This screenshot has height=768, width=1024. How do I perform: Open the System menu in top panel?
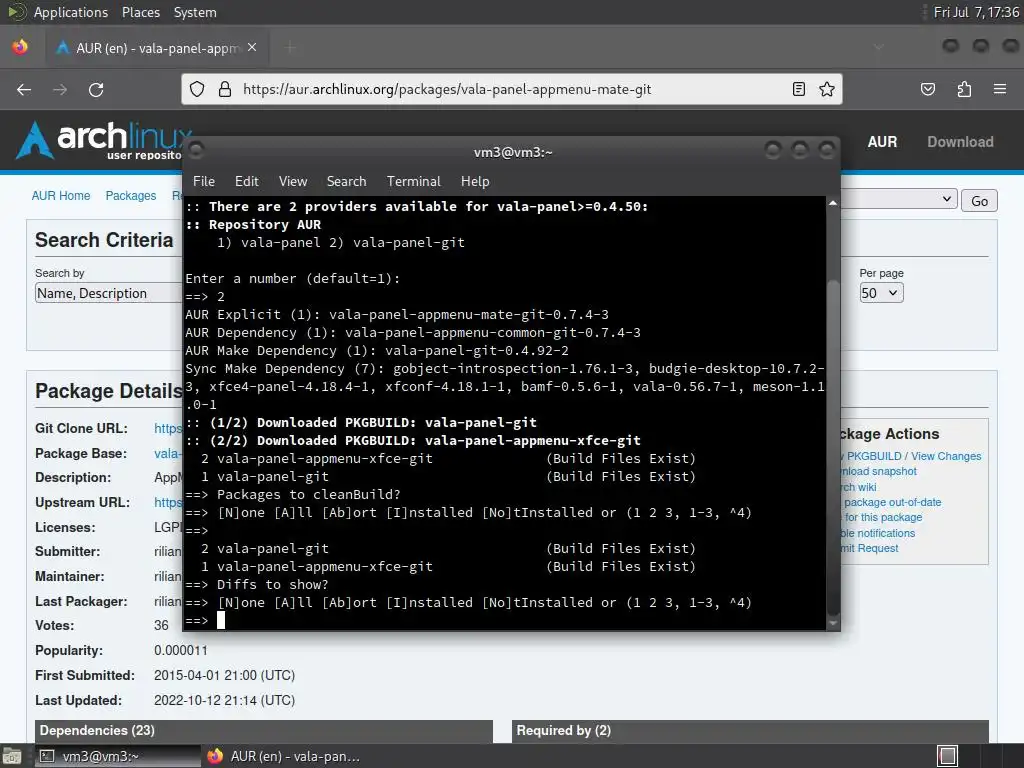click(x=195, y=12)
